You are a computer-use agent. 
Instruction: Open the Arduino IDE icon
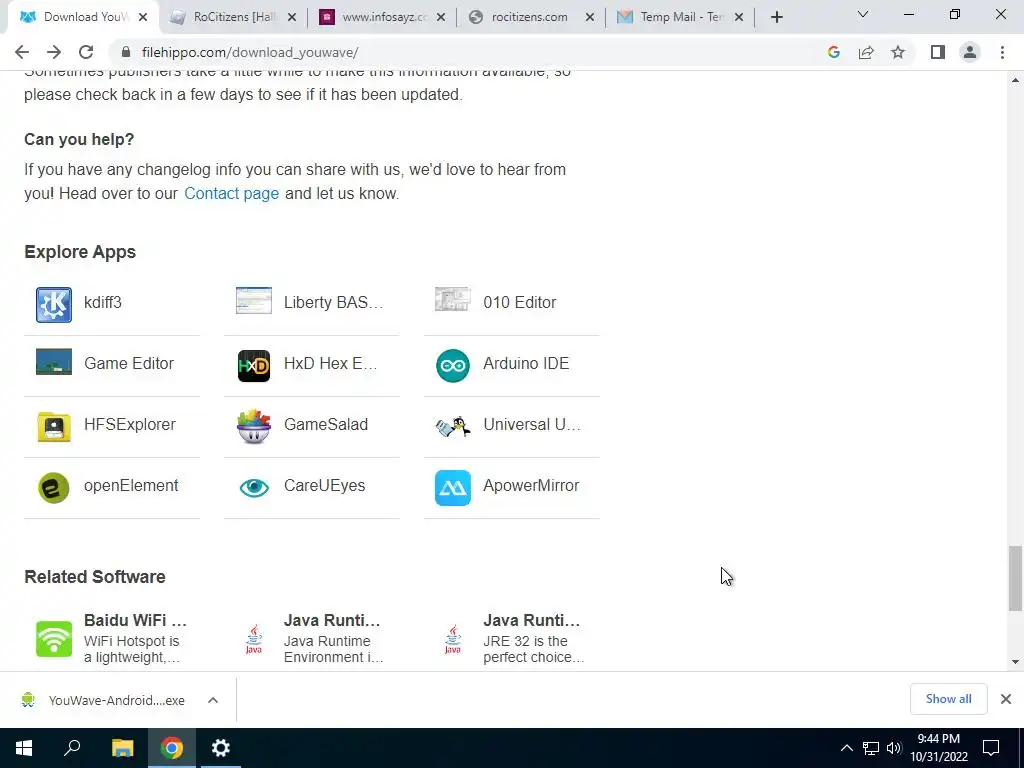tap(453, 365)
